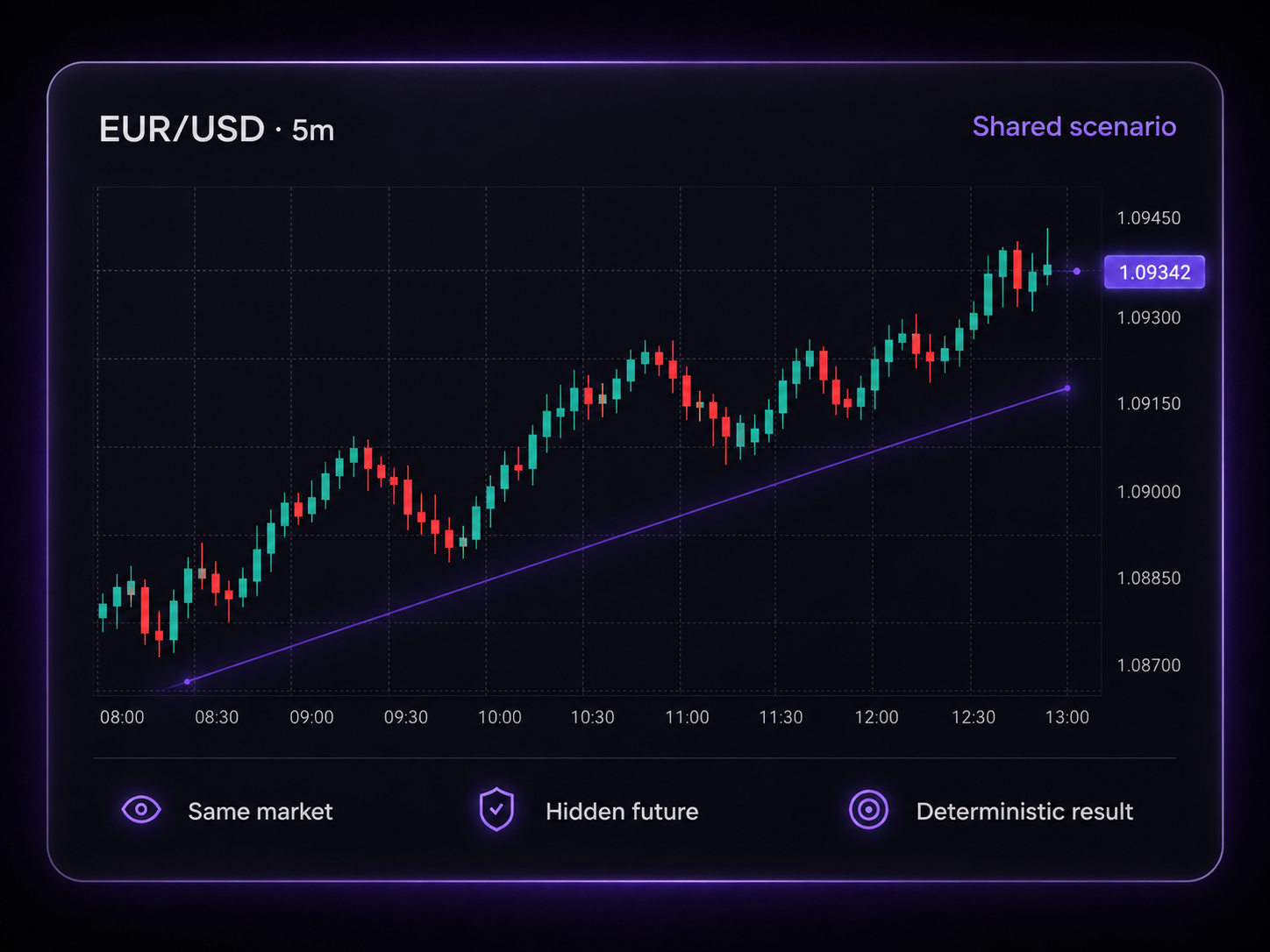Click the Shared scenario link
The height and width of the screenshot is (952, 1270).
click(x=1074, y=126)
